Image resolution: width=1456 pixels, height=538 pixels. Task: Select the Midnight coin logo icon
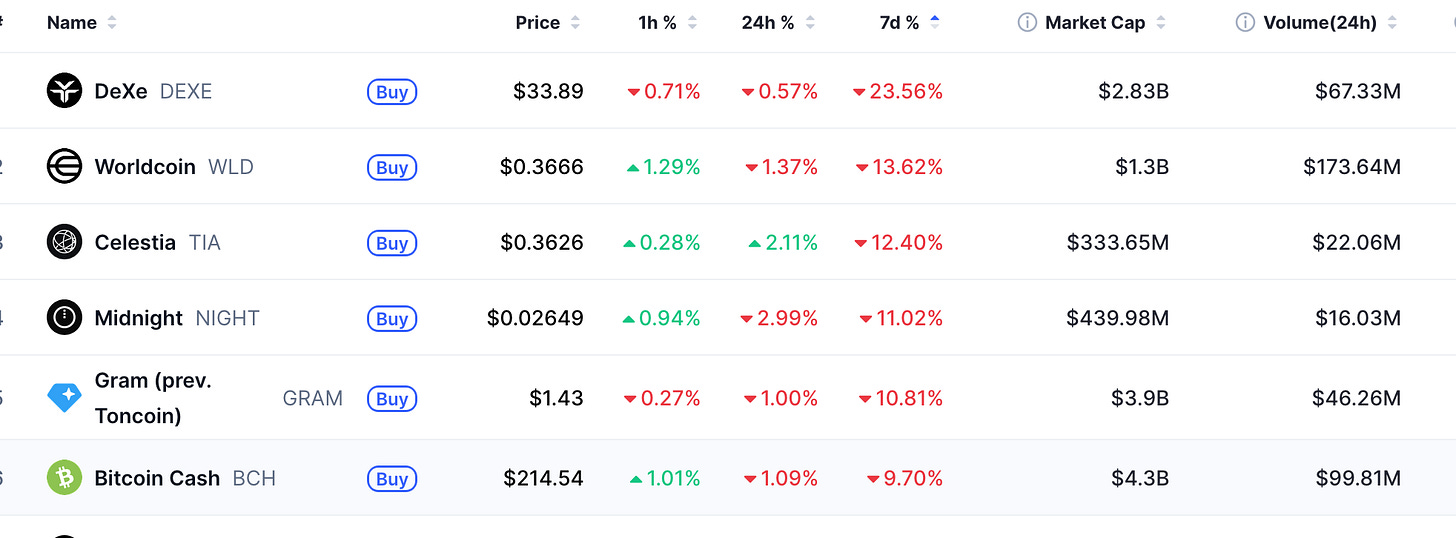click(x=64, y=318)
